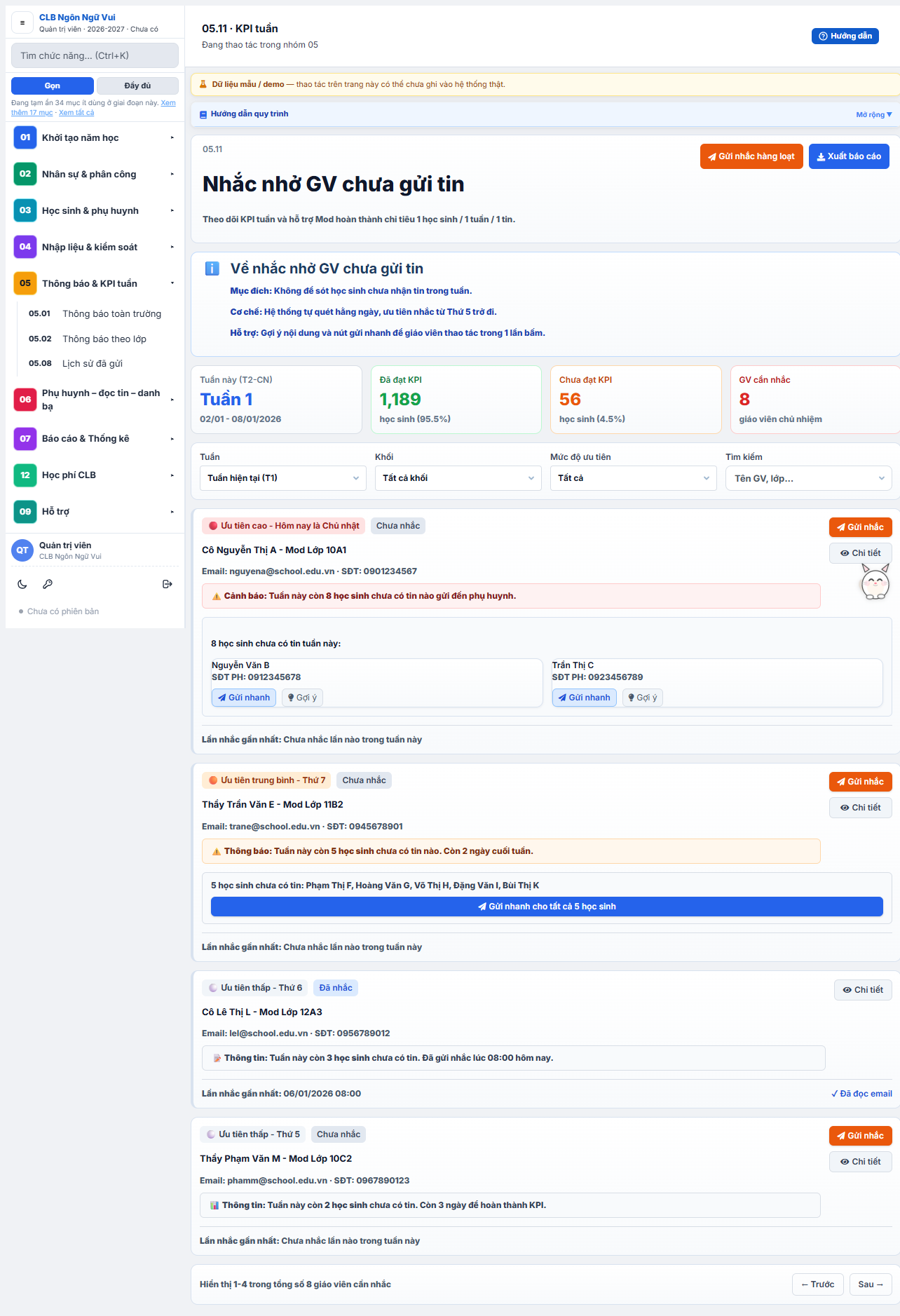This screenshot has width=900, height=1316.
Task: Click blue info icon beside Về nhắc nhở heading
Action: pyautogui.click(x=212, y=269)
